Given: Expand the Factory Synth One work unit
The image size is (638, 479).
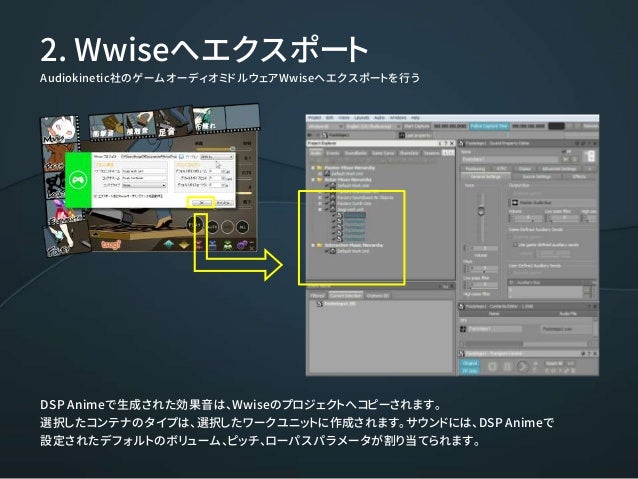Looking at the screenshot, I should (320, 203).
